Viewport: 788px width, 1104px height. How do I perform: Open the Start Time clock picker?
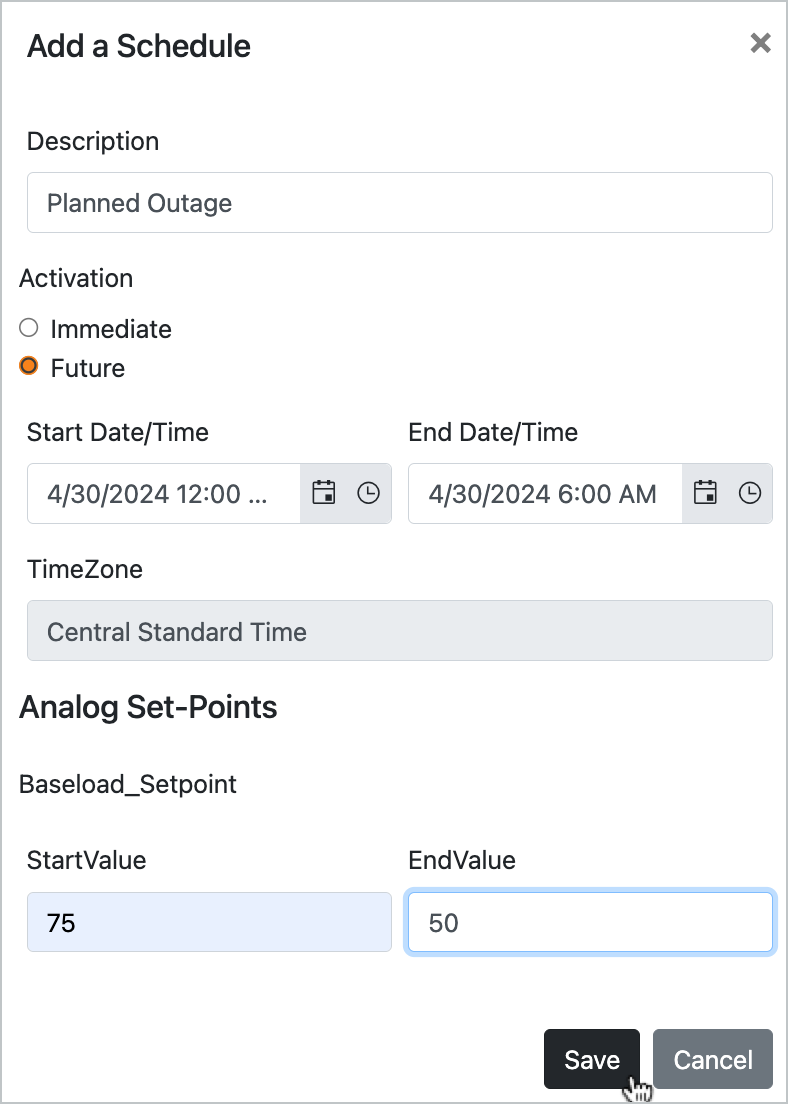coord(368,493)
